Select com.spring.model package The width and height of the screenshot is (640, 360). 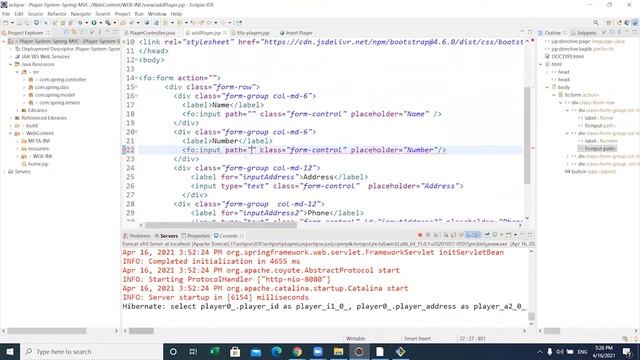52,95
